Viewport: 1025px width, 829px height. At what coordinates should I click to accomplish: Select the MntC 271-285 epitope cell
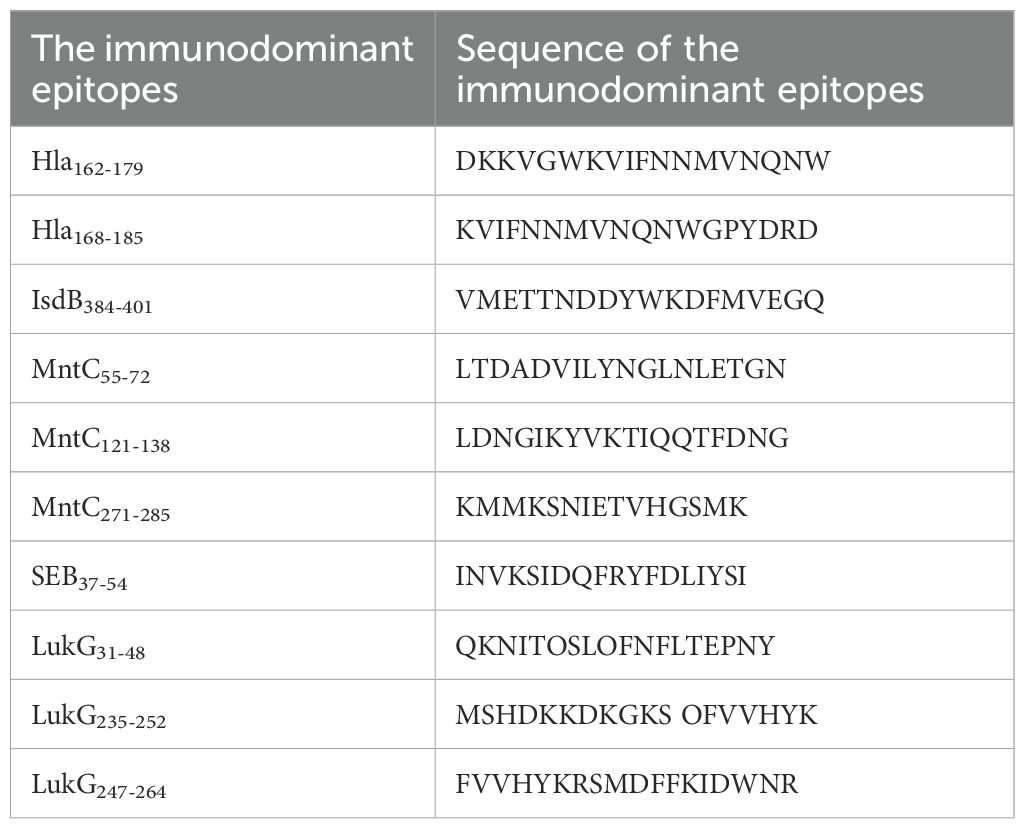click(101, 508)
